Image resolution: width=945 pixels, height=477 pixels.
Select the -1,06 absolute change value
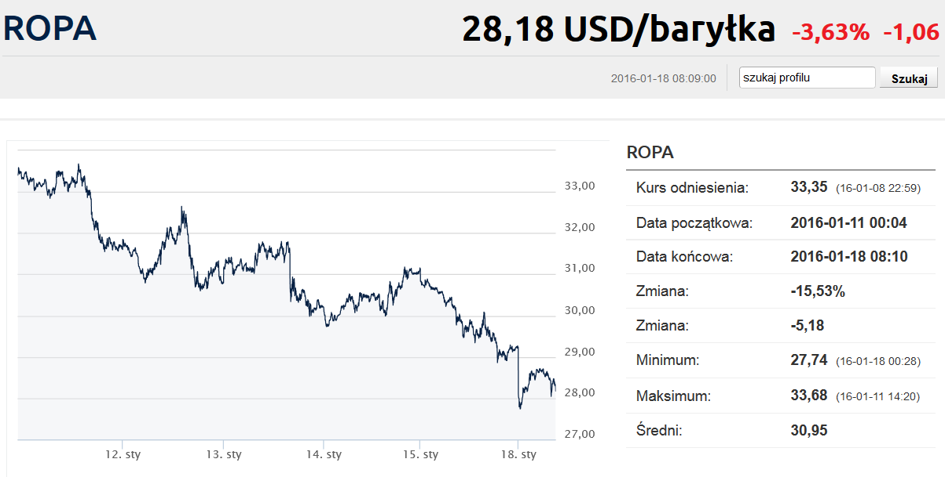point(911,31)
